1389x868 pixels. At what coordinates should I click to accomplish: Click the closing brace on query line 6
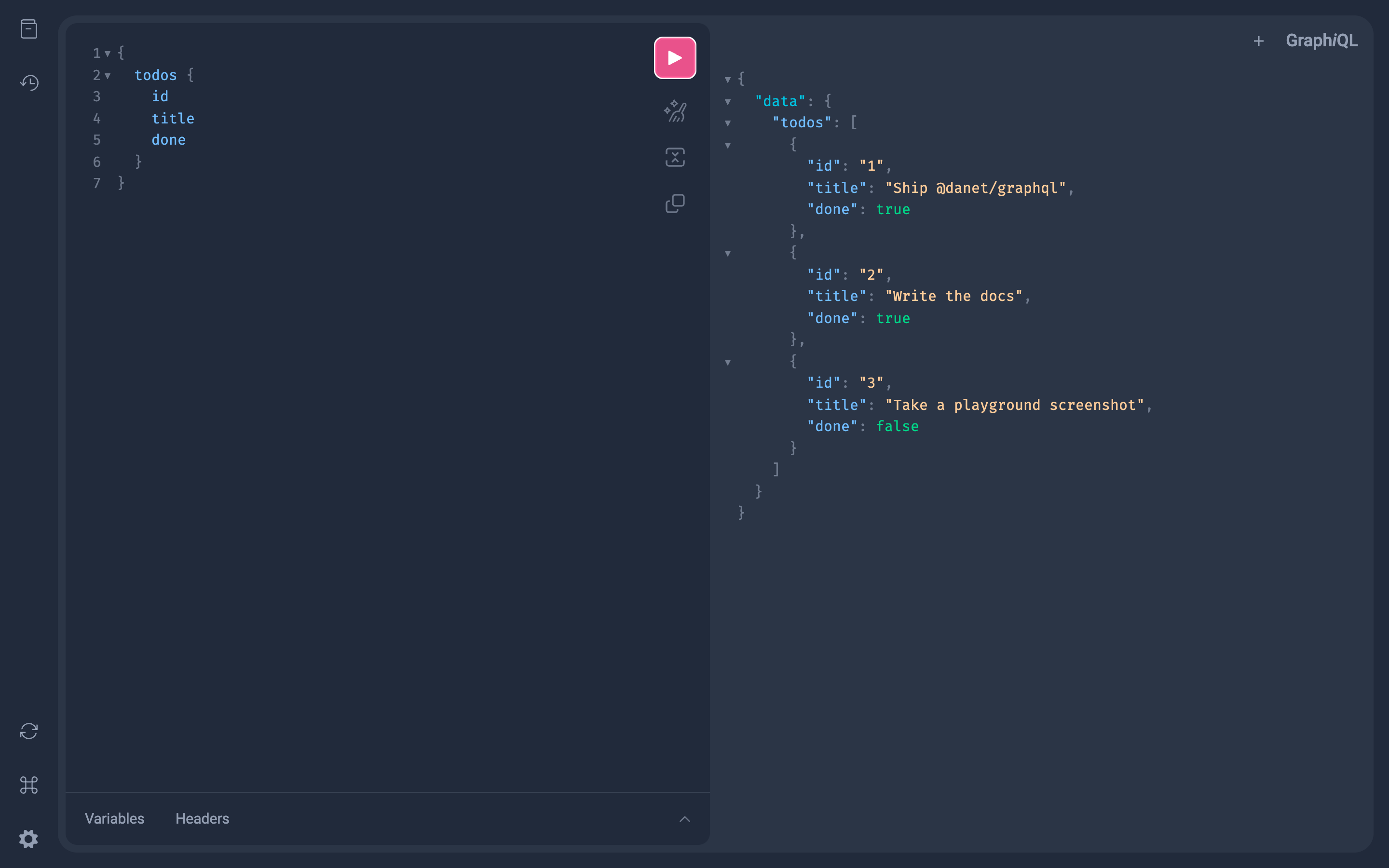click(138, 162)
